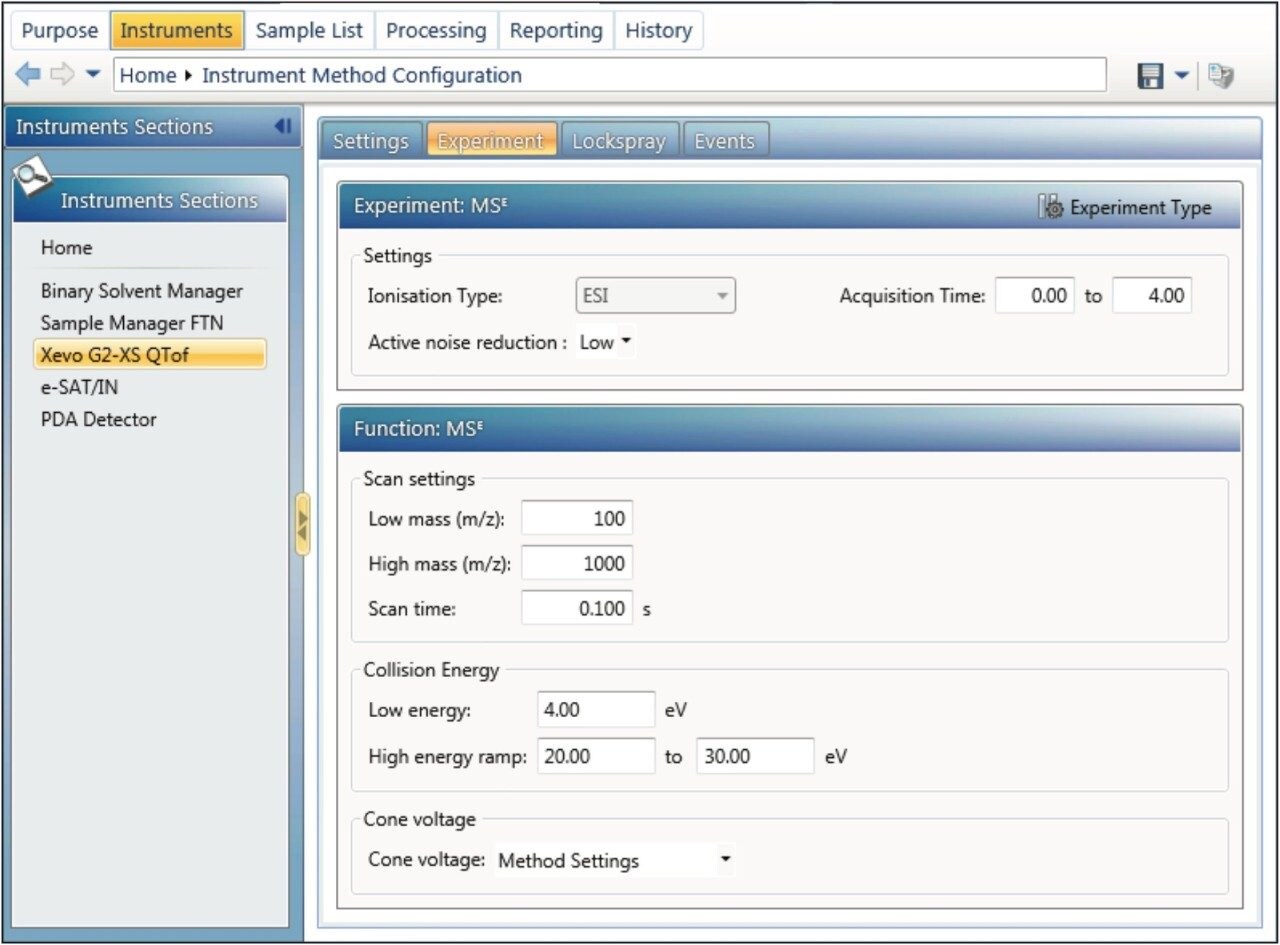Image resolution: width=1280 pixels, height=945 pixels.
Task: Open the Experiment Type settings
Action: click(x=1126, y=208)
